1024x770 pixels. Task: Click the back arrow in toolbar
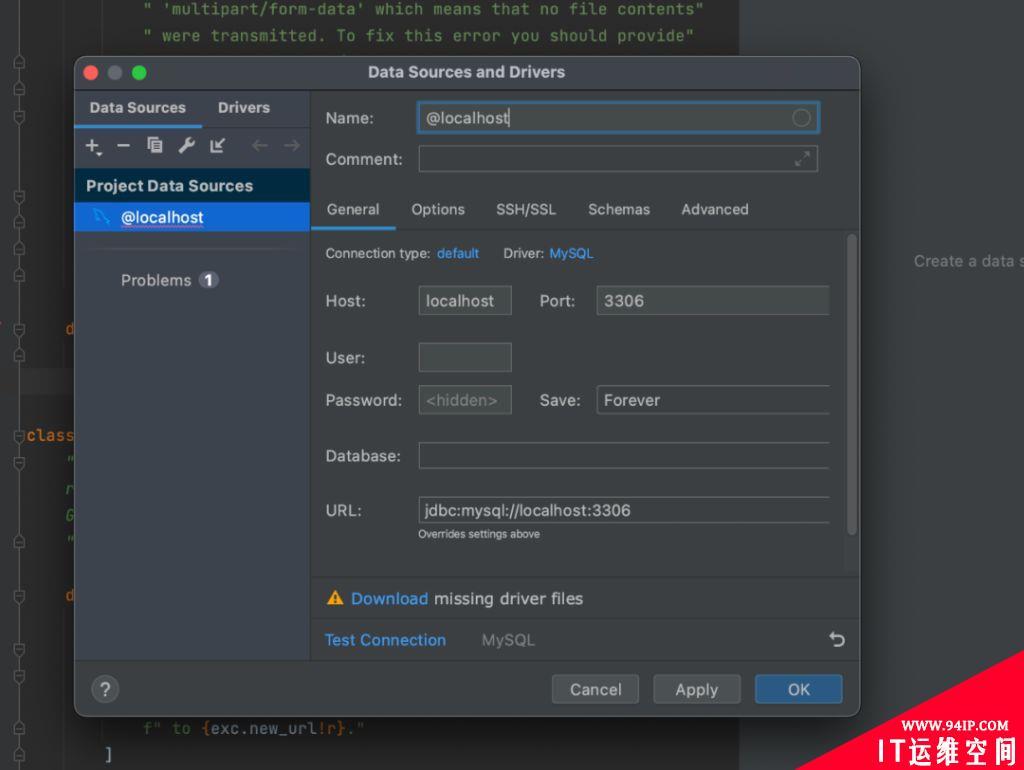click(x=260, y=145)
